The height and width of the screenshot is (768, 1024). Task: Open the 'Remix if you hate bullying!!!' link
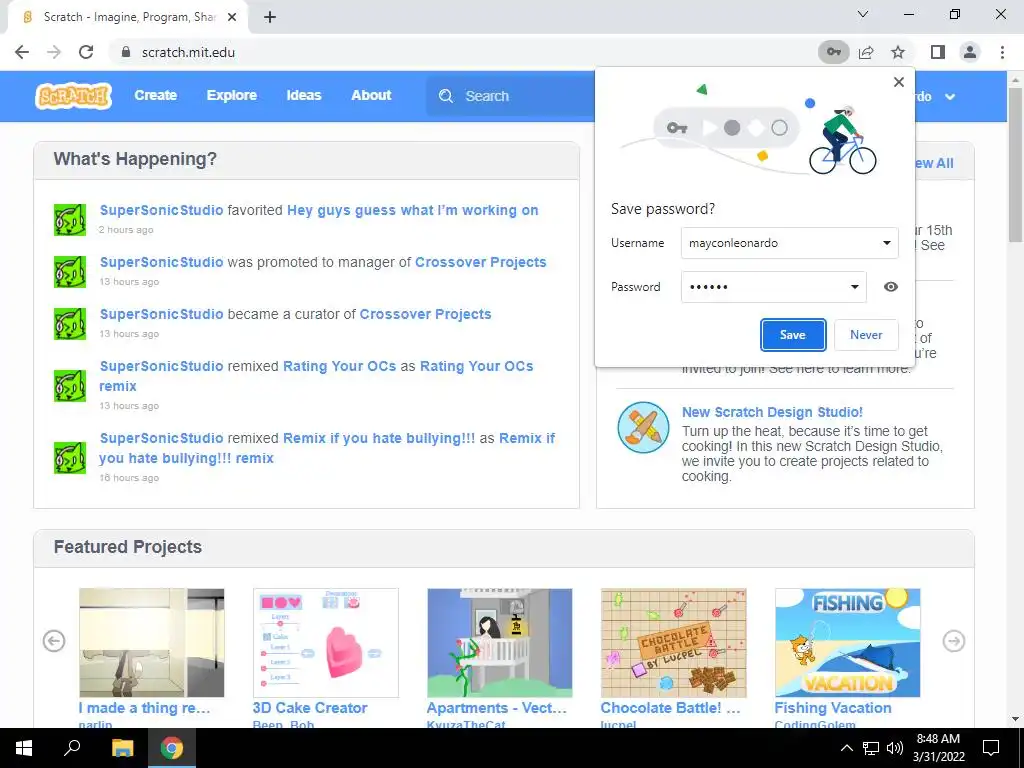[379, 438]
